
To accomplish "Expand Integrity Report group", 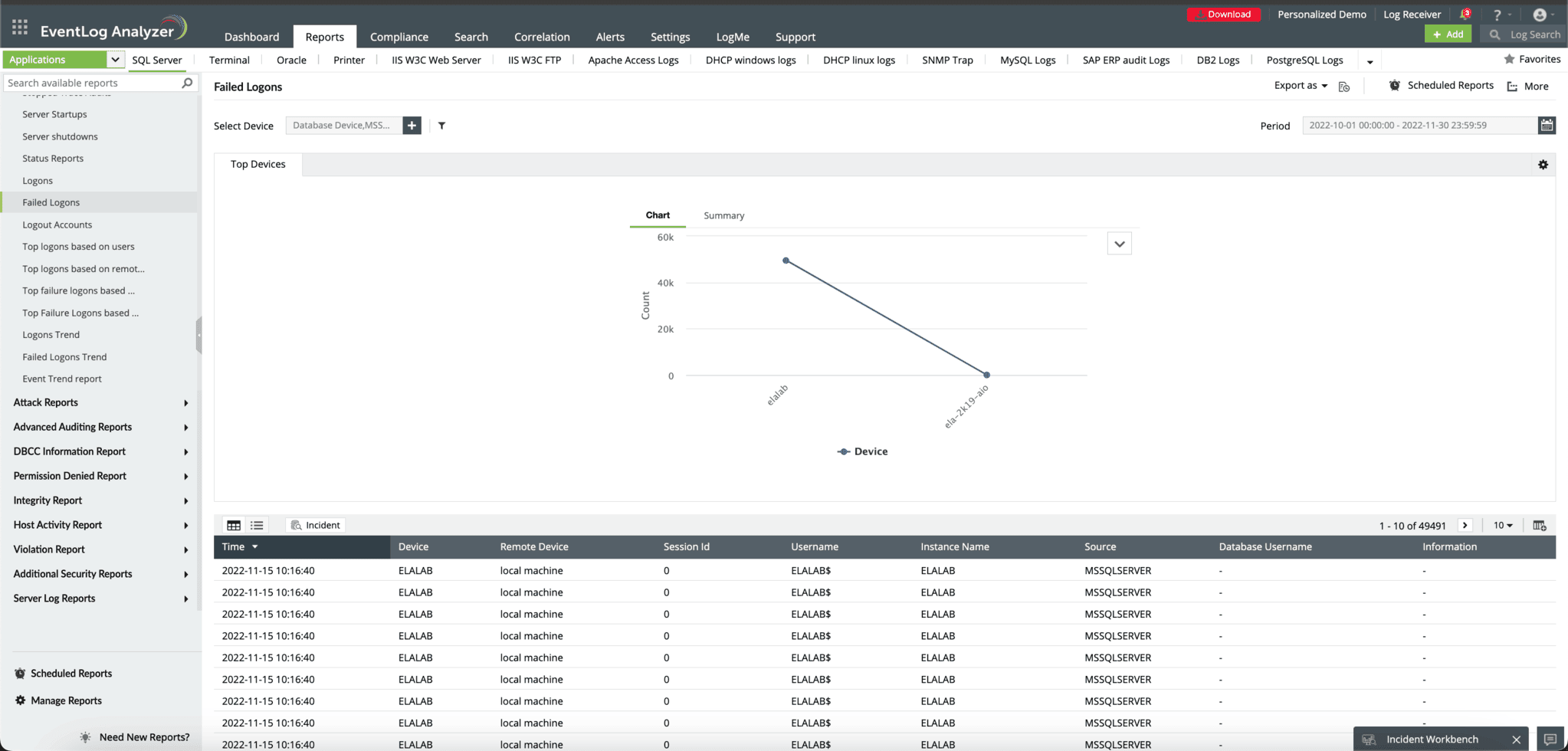I will [100, 500].
